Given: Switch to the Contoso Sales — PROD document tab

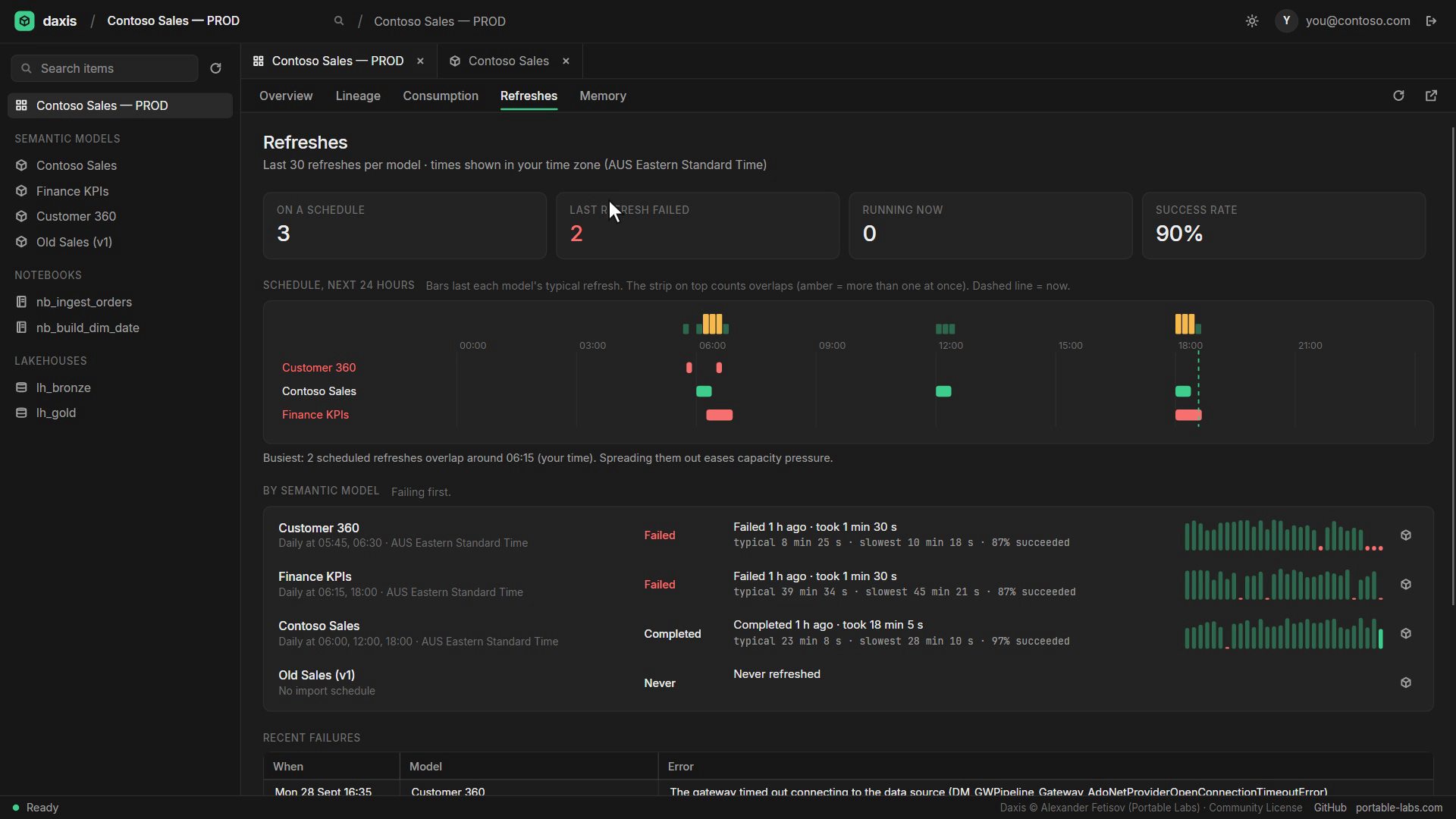Looking at the screenshot, I should pyautogui.click(x=338, y=61).
